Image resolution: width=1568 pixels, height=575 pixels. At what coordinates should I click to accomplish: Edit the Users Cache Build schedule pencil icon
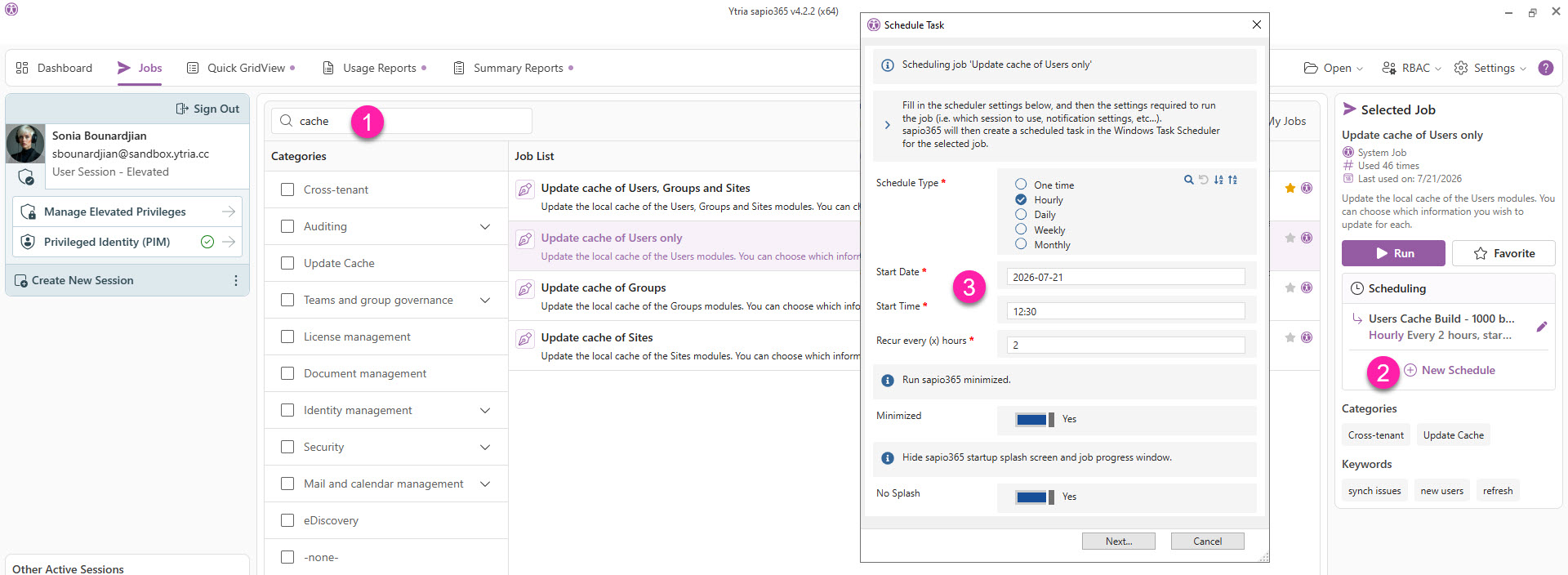1542,327
